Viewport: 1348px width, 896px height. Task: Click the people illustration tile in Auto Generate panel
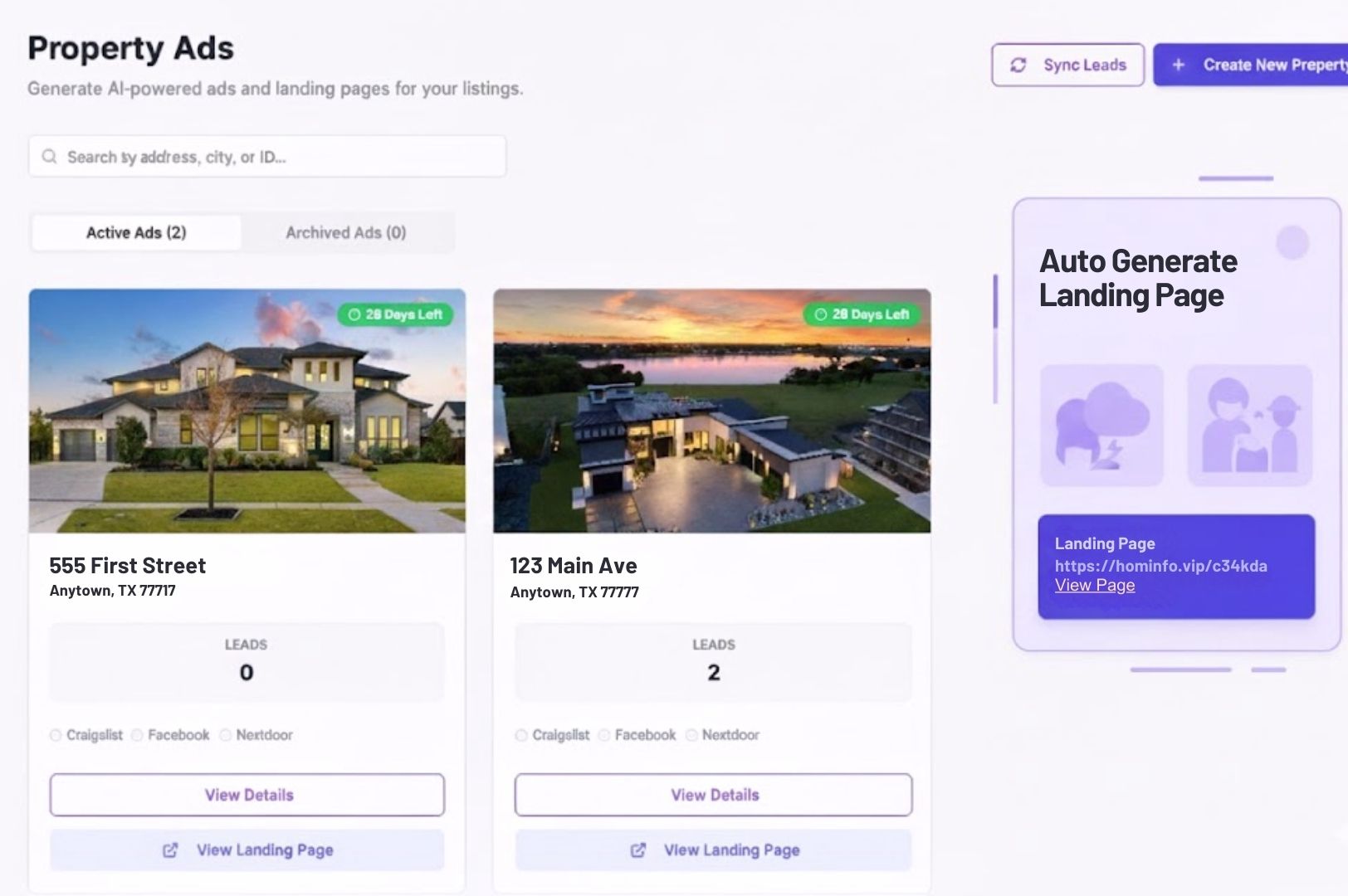click(1250, 425)
